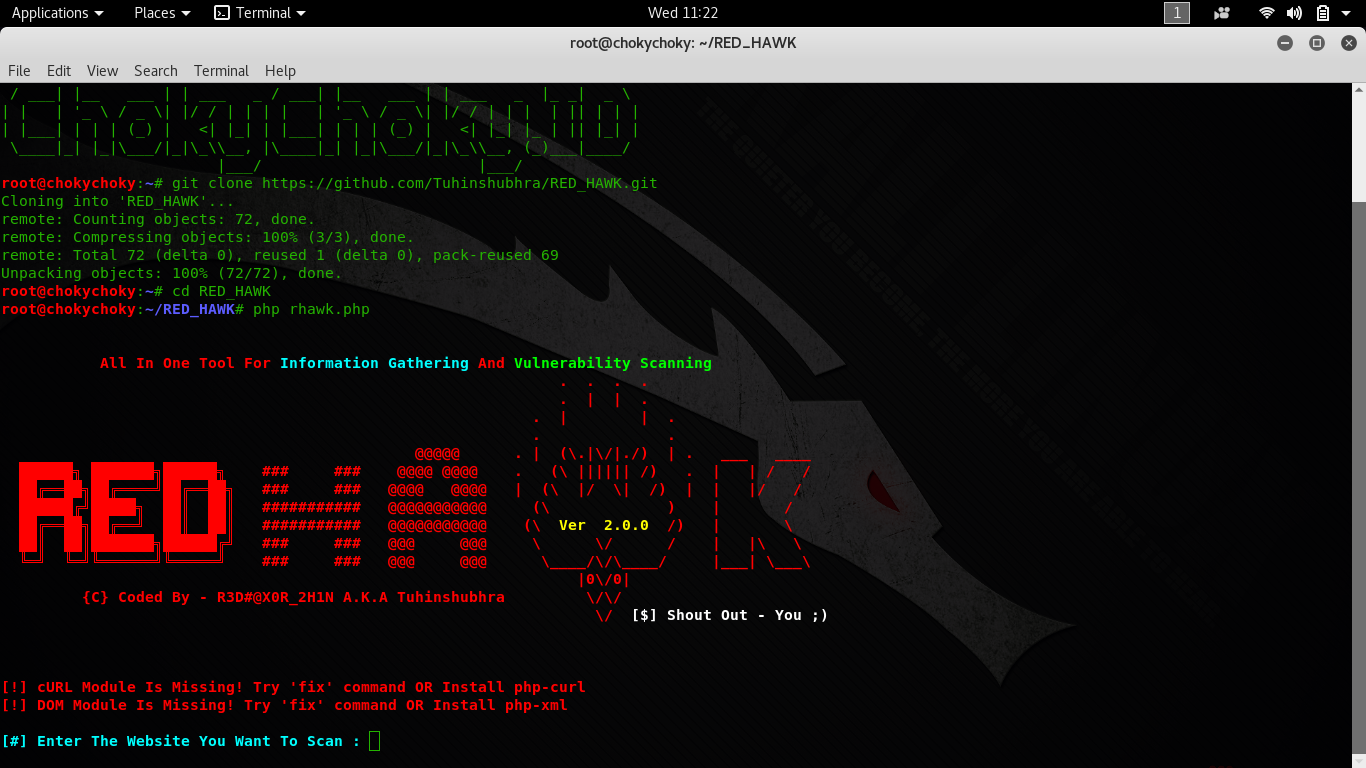This screenshot has width=1366, height=768.
Task: Open the File menu
Action: (19, 71)
